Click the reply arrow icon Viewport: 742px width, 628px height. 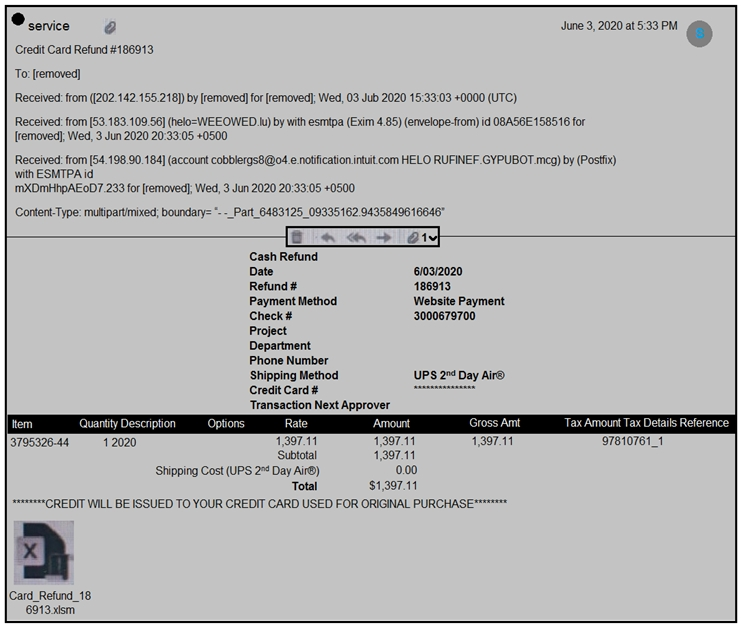(327, 237)
